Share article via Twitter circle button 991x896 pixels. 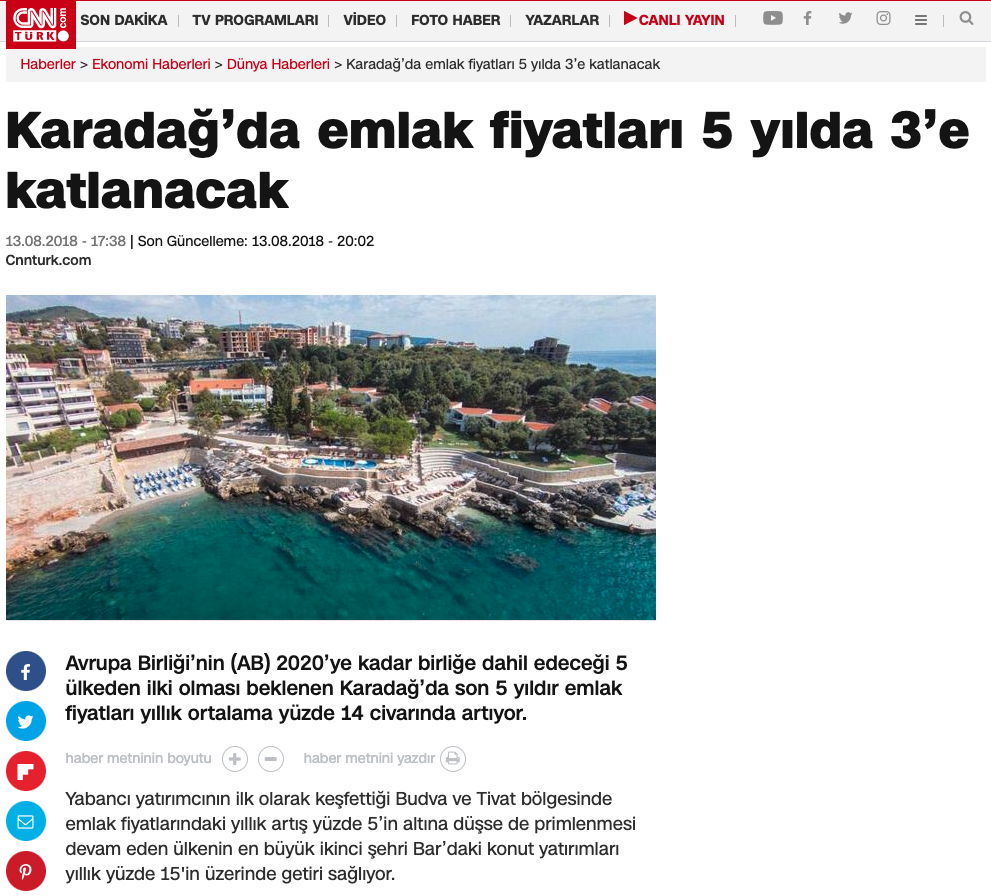26,721
